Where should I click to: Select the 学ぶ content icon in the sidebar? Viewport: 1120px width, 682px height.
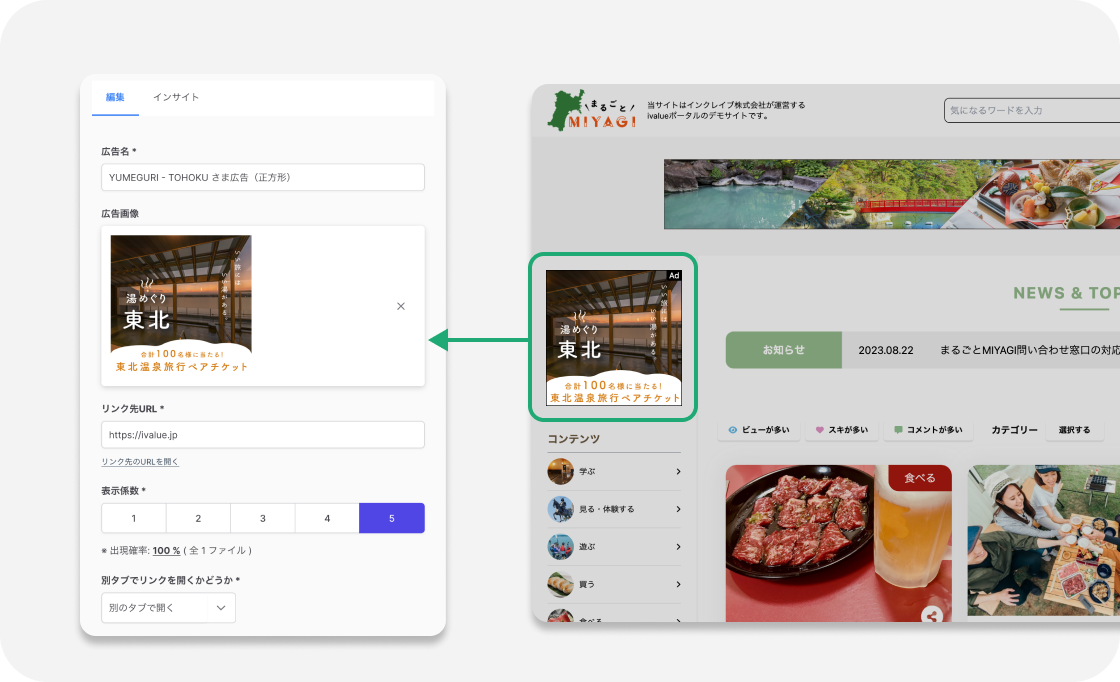click(561, 471)
